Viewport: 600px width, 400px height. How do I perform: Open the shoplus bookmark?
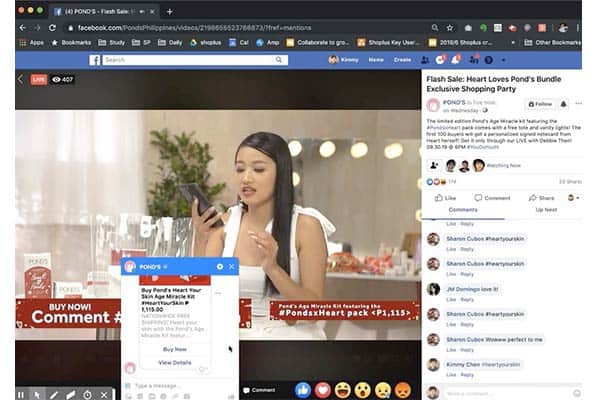point(206,42)
